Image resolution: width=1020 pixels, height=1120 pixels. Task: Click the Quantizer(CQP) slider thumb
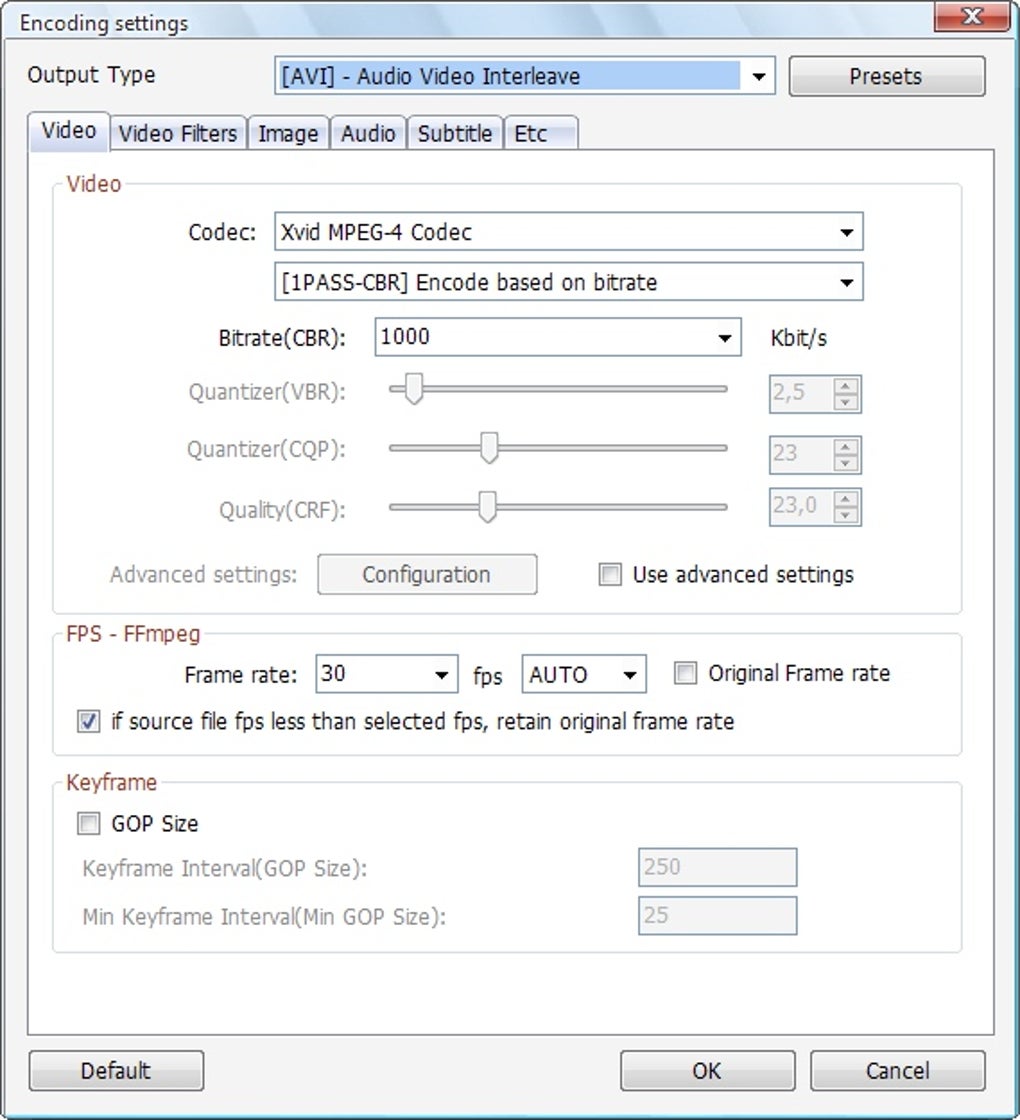[x=489, y=448]
